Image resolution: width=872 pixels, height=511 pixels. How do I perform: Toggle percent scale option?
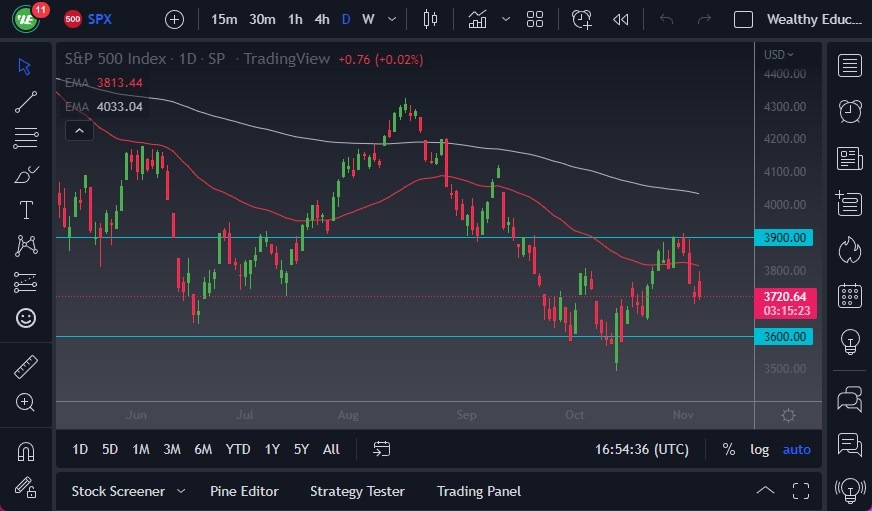[729, 449]
